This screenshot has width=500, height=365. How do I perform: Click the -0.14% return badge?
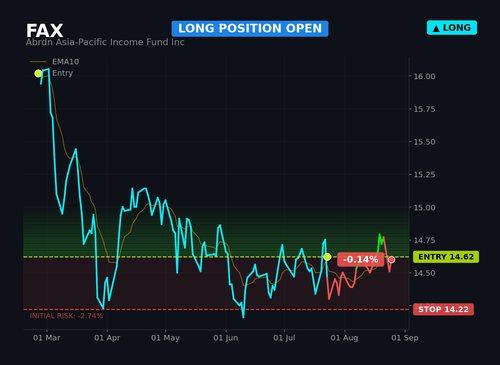click(x=361, y=259)
